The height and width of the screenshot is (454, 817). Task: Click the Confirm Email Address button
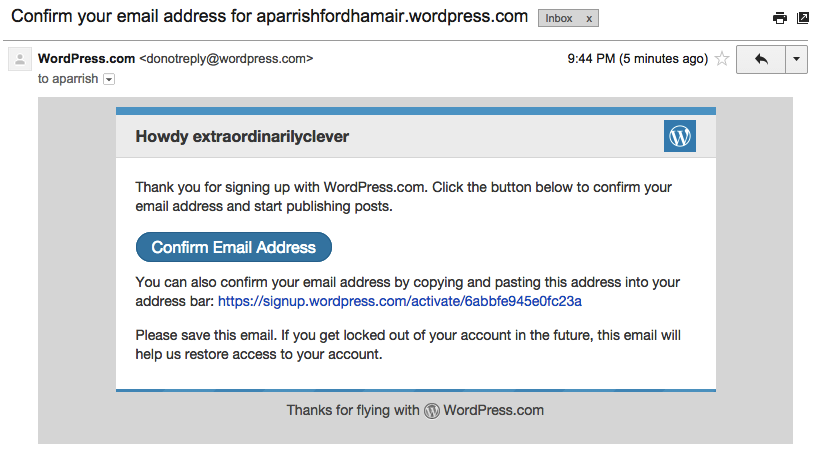pos(233,247)
